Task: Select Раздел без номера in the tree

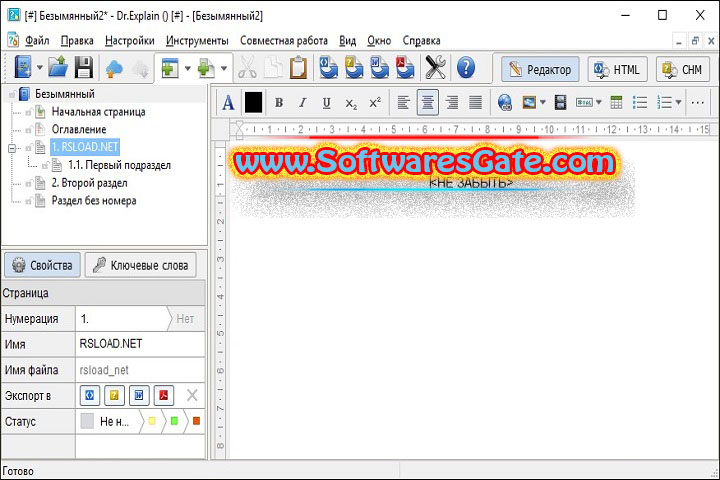Action: pyautogui.click(x=94, y=201)
